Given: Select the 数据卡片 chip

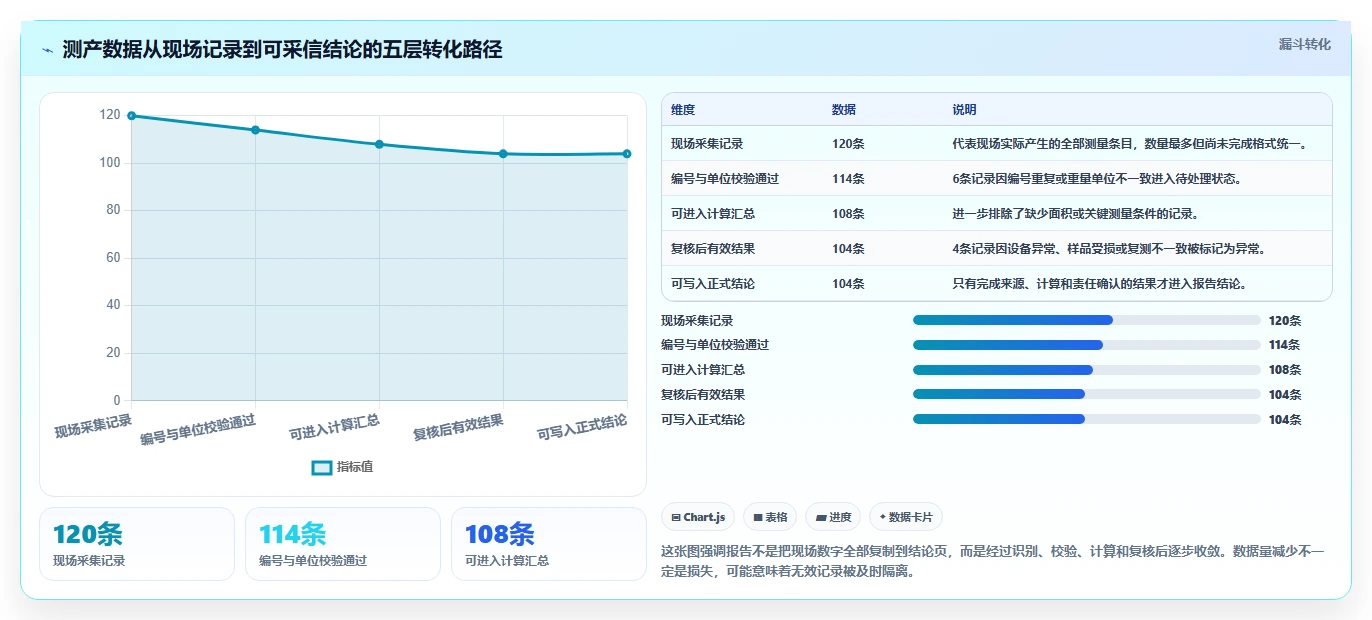Looking at the screenshot, I should (x=906, y=517).
